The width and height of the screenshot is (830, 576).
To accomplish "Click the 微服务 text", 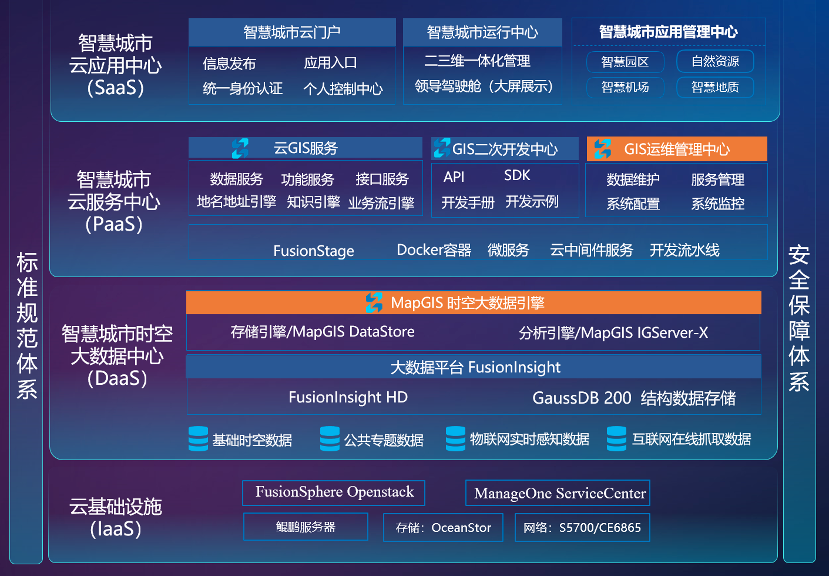I will point(508,250).
